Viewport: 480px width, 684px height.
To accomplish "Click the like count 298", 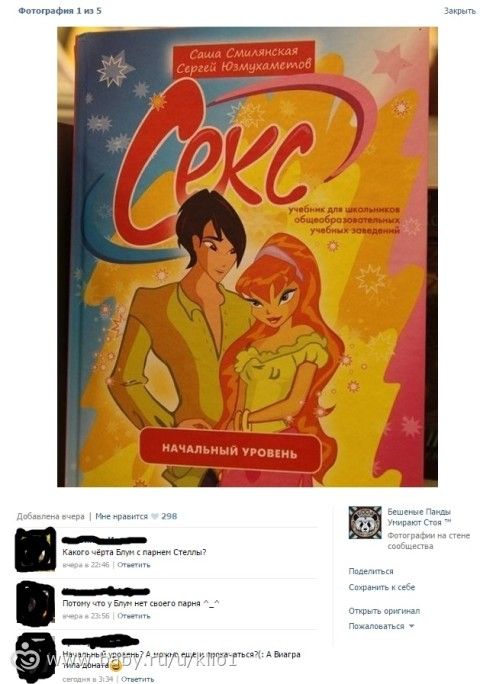I will click(x=169, y=516).
